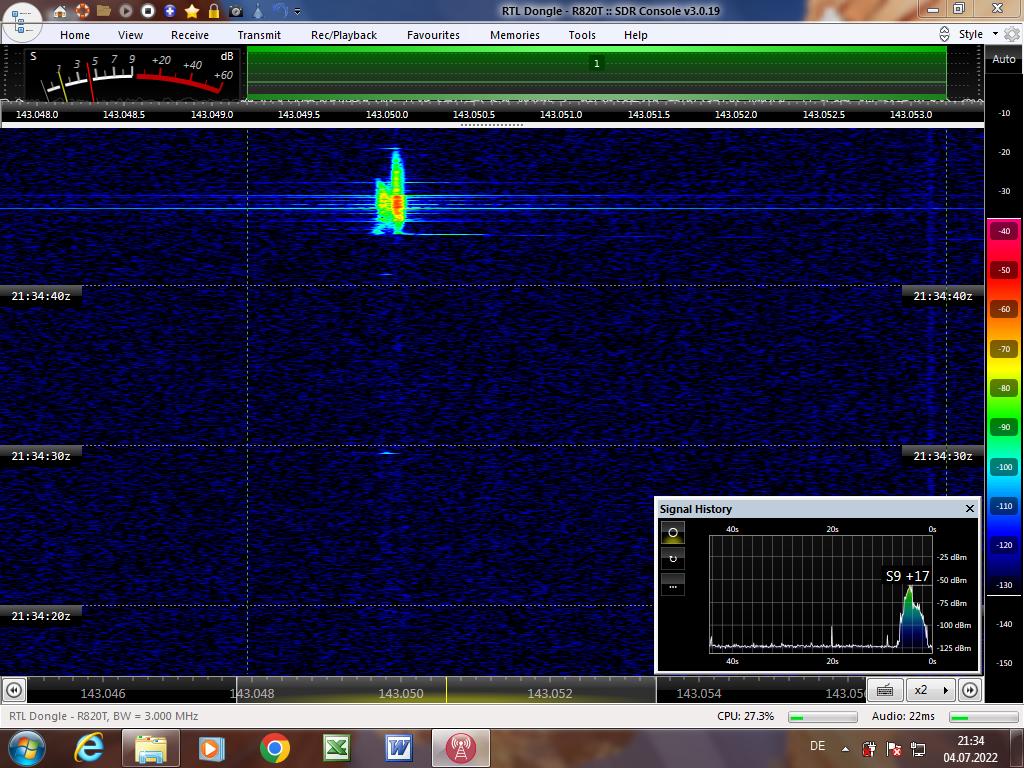Open the Receive ribbon tab
This screenshot has height=768, width=1024.
(x=190, y=35)
